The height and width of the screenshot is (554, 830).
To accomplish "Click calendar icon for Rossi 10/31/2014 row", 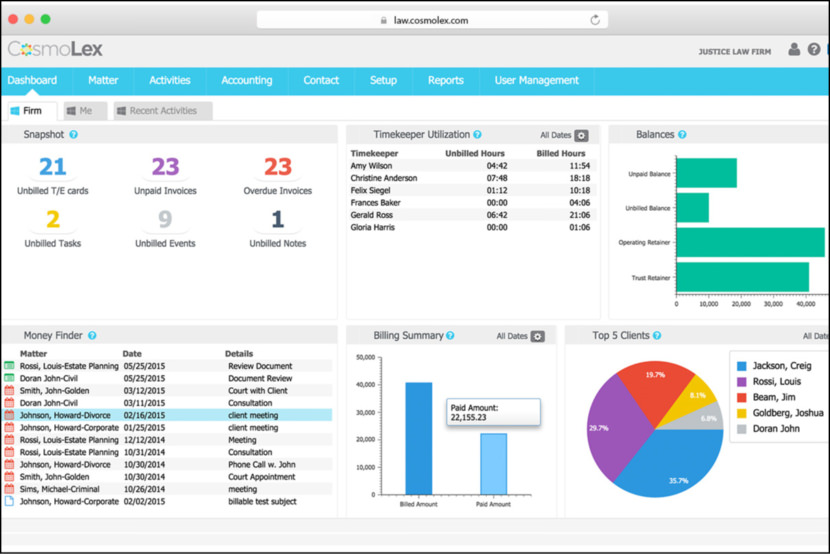I will click(9, 452).
